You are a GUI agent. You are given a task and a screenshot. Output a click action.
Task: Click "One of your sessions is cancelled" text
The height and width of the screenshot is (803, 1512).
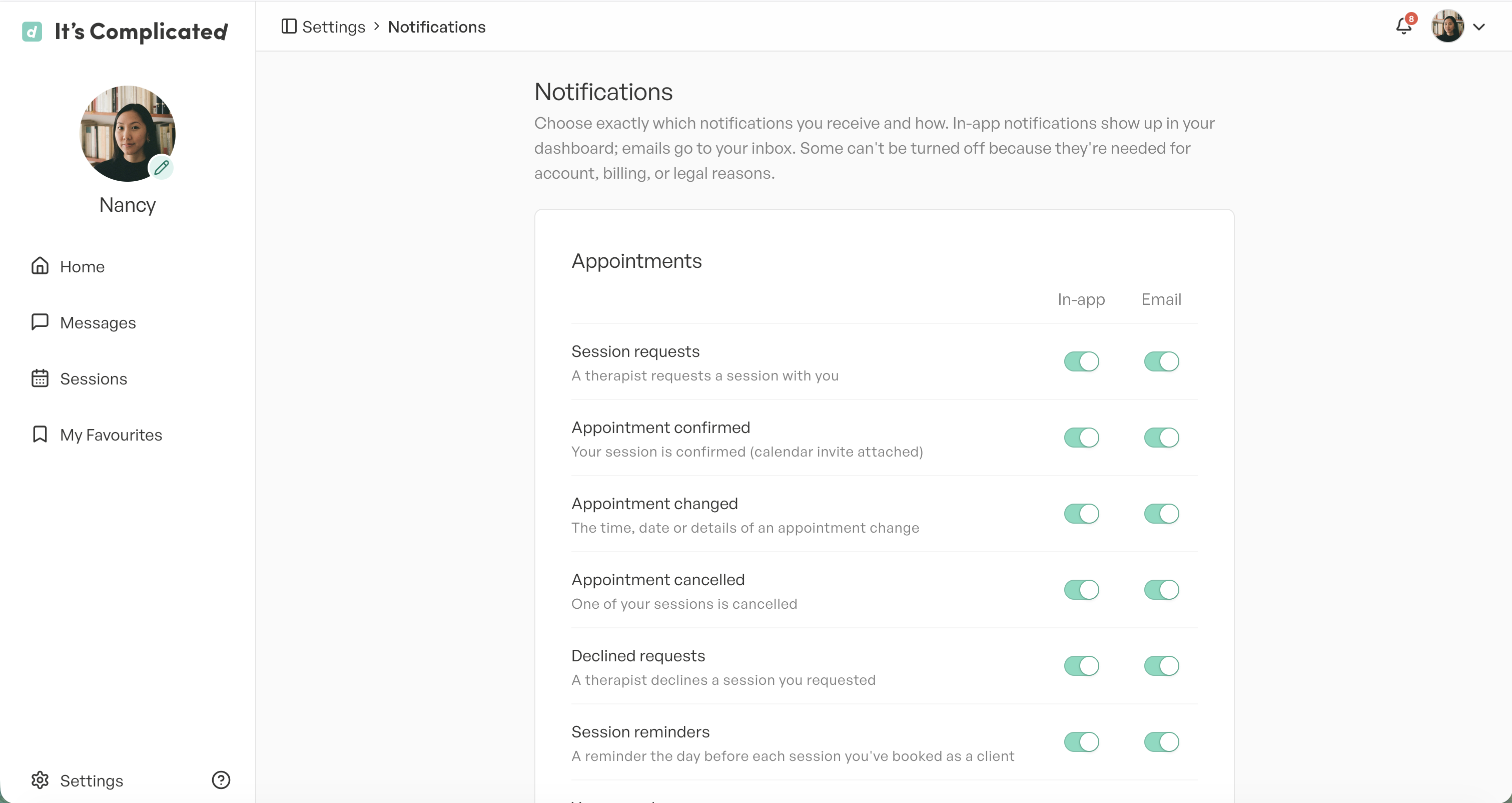[x=684, y=604]
